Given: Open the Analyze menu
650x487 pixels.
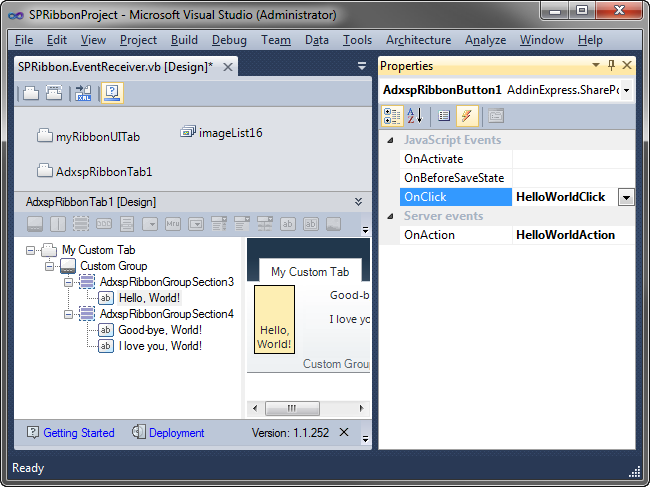Looking at the screenshot, I should pyautogui.click(x=485, y=40).
